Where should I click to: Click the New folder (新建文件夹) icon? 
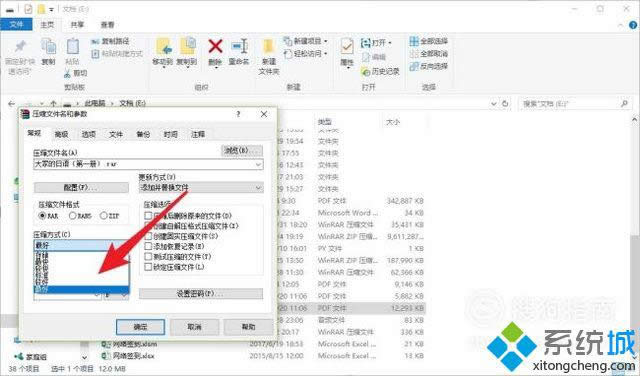pos(269,47)
